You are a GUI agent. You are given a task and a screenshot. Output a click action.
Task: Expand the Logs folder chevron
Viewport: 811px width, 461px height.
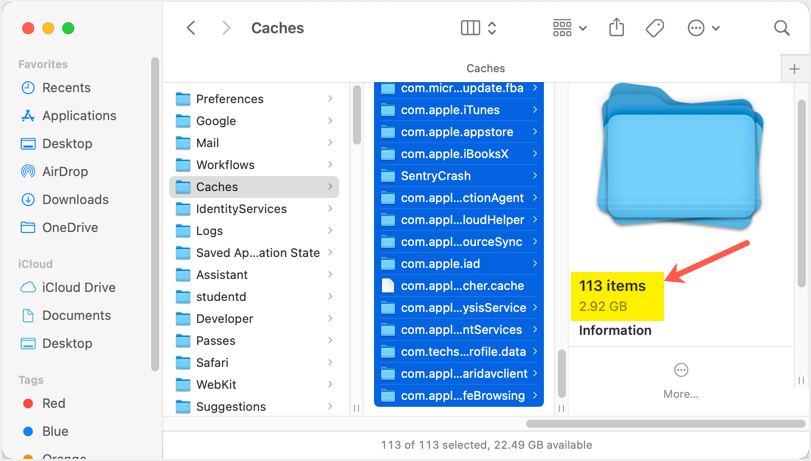point(330,231)
